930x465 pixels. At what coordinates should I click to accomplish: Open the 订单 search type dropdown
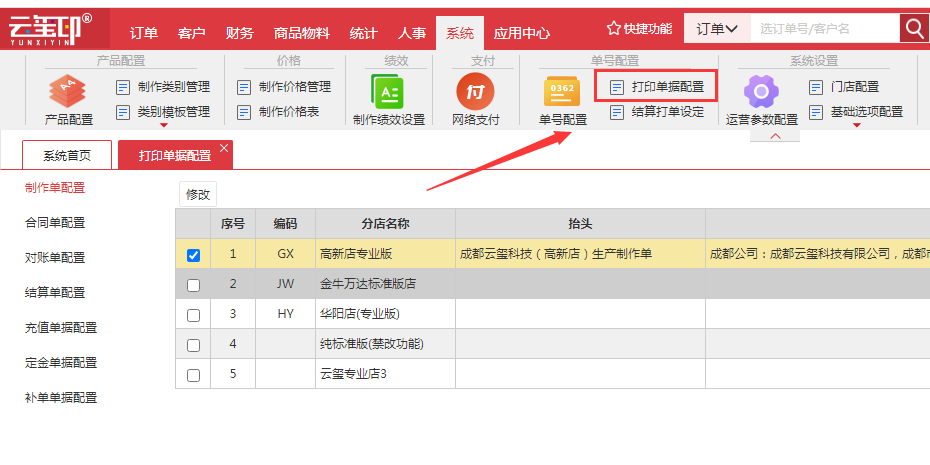pyautogui.click(x=717, y=29)
